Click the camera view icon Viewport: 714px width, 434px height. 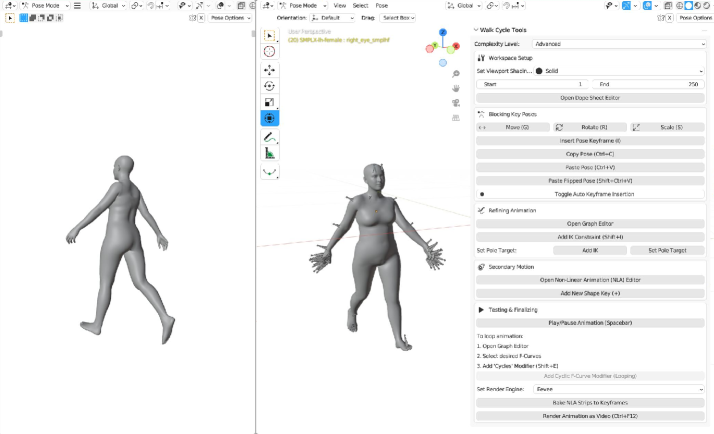pos(455,102)
